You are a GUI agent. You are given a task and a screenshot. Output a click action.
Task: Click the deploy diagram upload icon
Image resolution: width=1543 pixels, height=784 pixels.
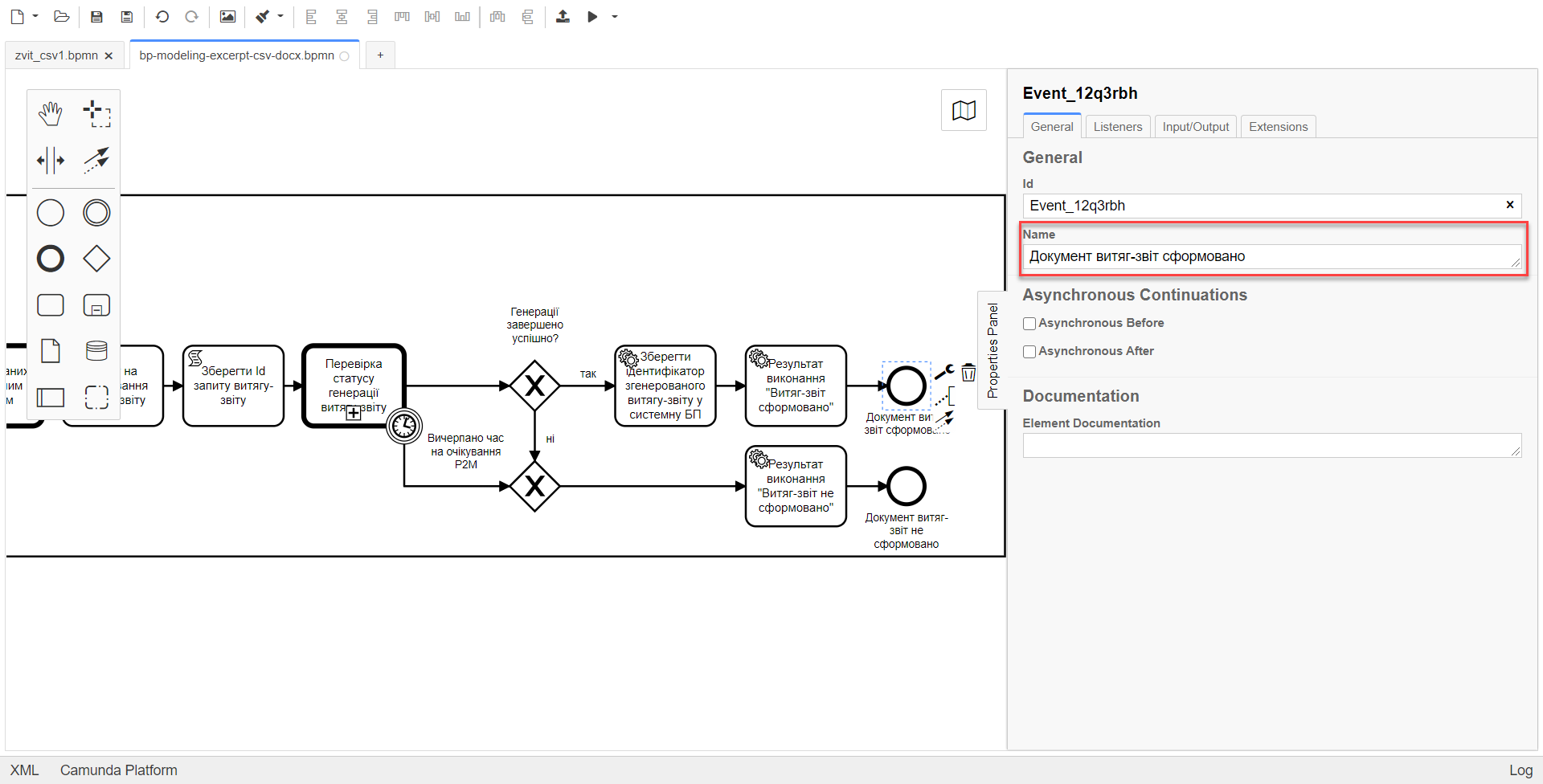pos(563,16)
